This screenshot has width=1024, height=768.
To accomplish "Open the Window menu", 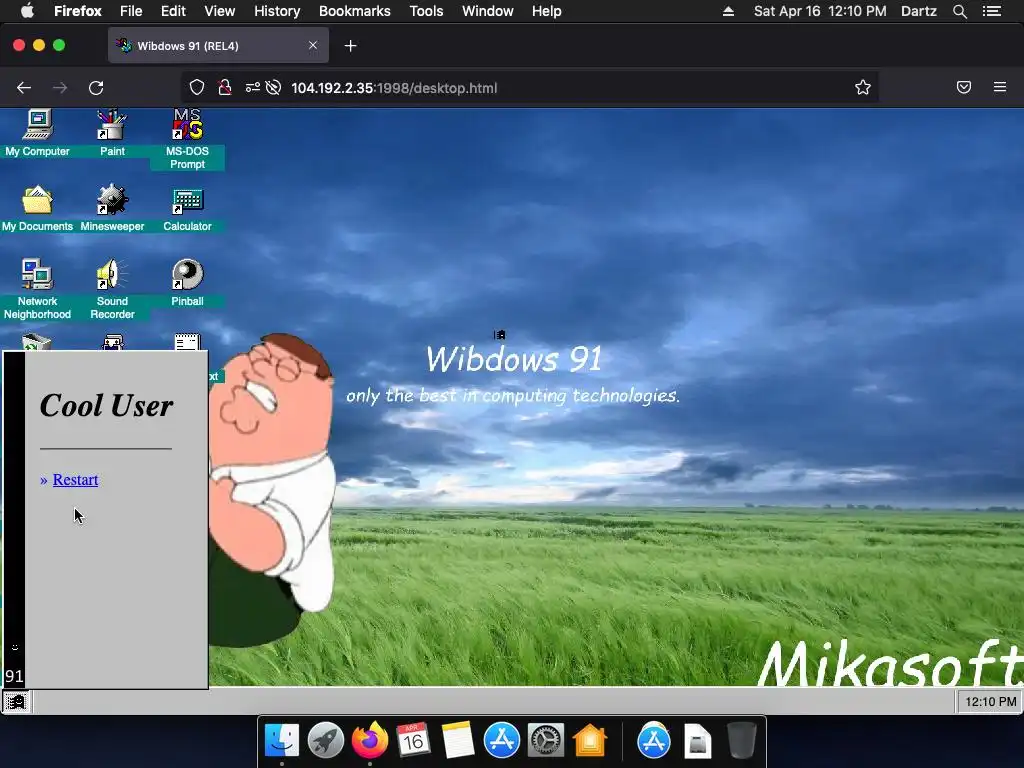I will pyautogui.click(x=488, y=11).
